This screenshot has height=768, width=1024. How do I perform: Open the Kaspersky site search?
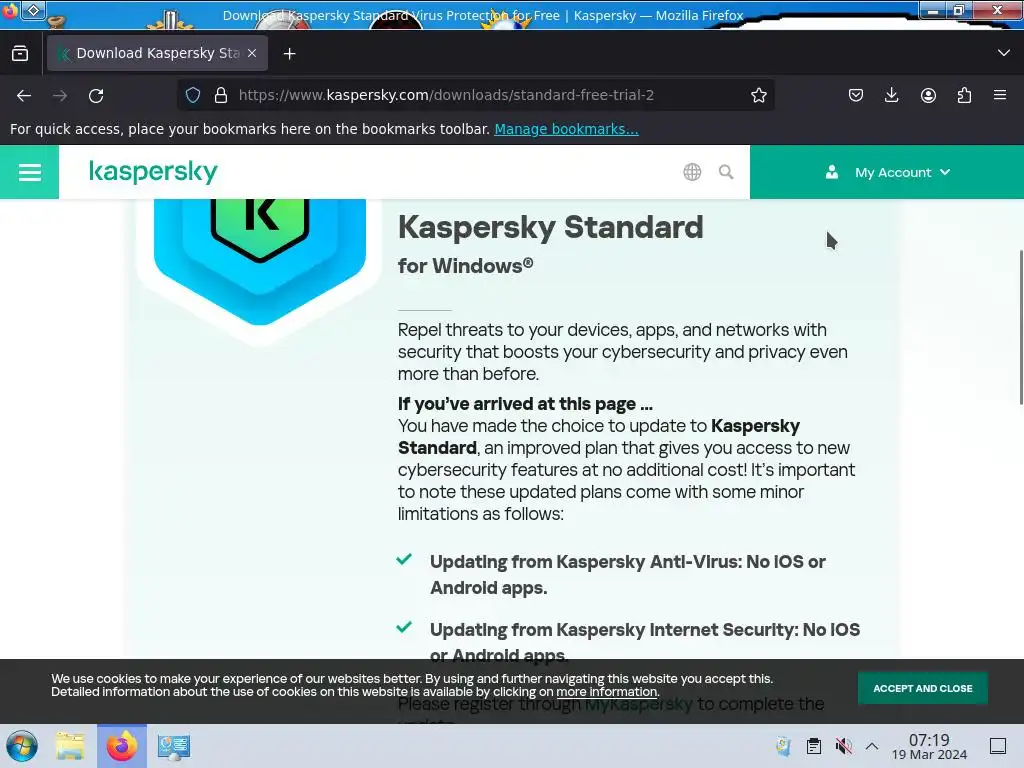[x=726, y=172]
